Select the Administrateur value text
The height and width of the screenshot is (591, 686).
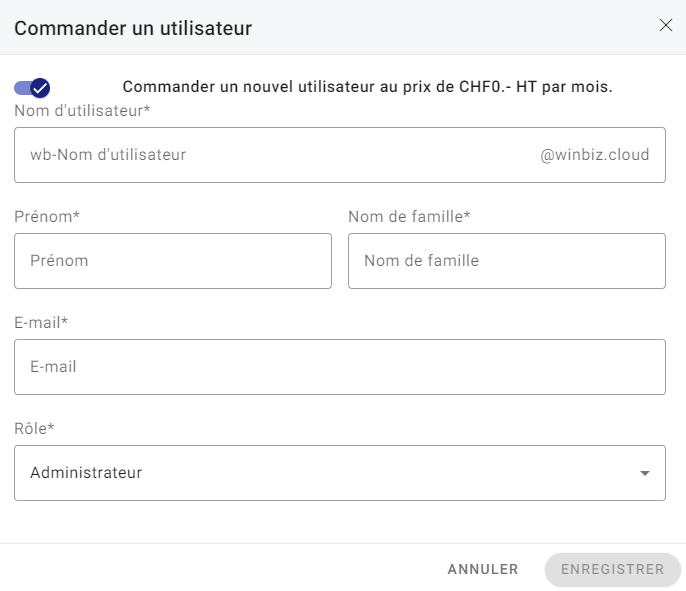[x=86, y=473]
